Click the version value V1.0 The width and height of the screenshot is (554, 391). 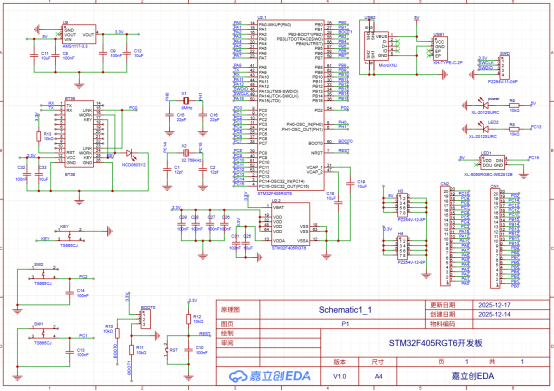pyautogui.click(x=340, y=377)
